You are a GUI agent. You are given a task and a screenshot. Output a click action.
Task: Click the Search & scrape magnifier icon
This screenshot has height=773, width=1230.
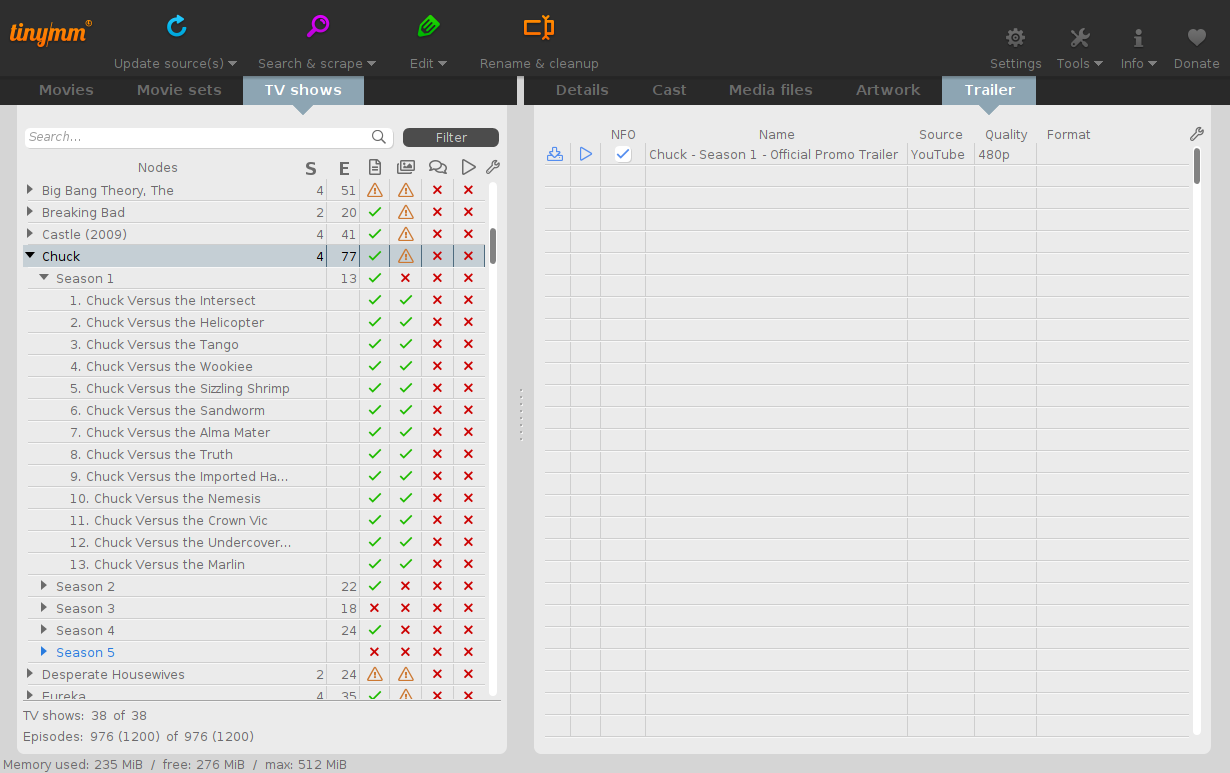318,27
